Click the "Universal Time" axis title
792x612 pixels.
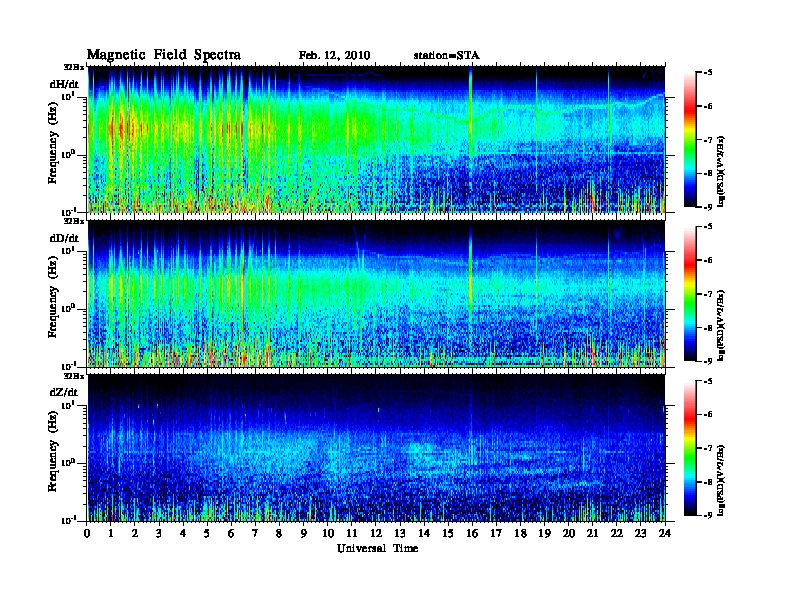pos(377,548)
